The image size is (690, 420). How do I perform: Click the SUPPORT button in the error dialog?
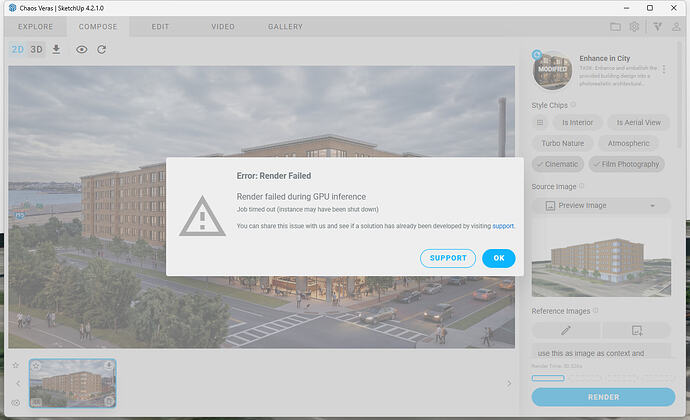(448, 258)
